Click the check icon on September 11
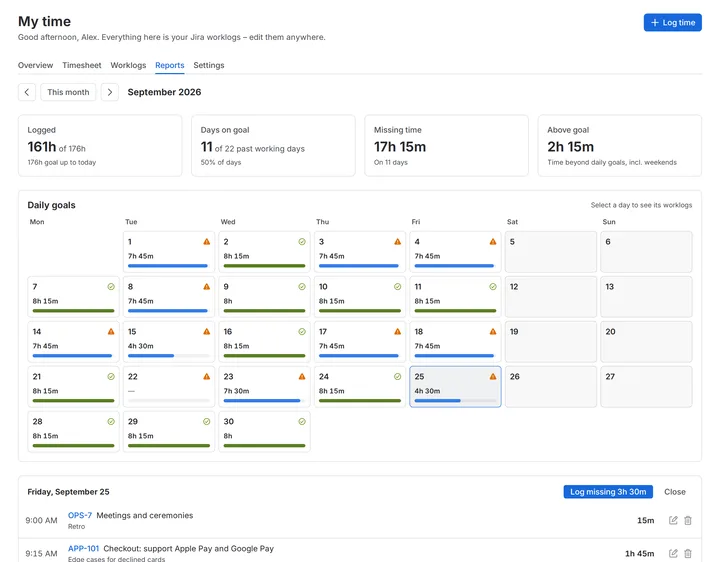The height and width of the screenshot is (562, 720). click(493, 287)
